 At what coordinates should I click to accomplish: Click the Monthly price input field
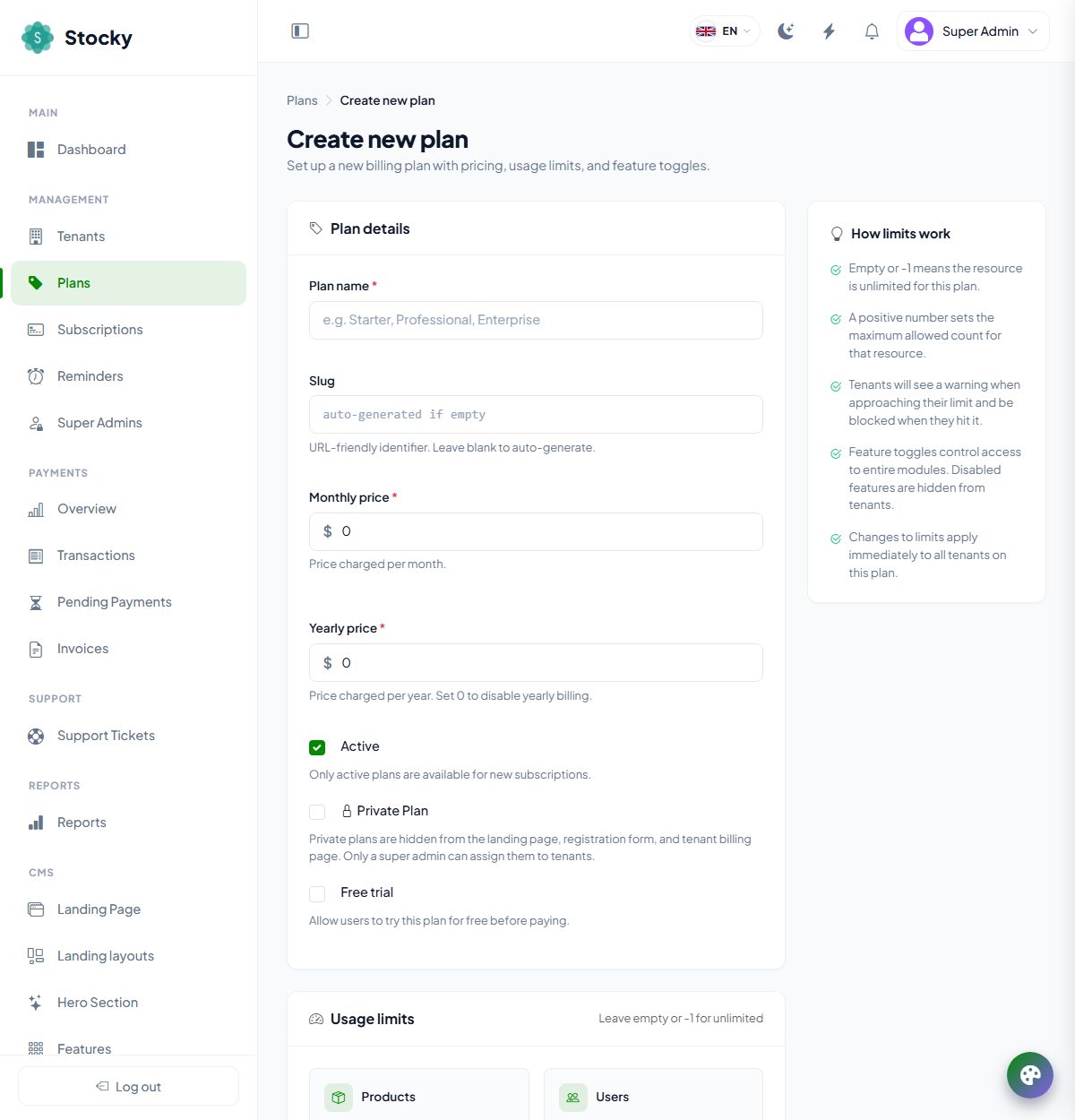[x=536, y=531]
